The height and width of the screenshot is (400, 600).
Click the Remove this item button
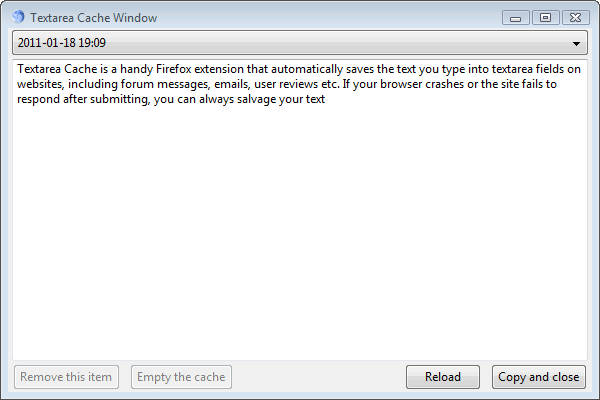(x=68, y=377)
